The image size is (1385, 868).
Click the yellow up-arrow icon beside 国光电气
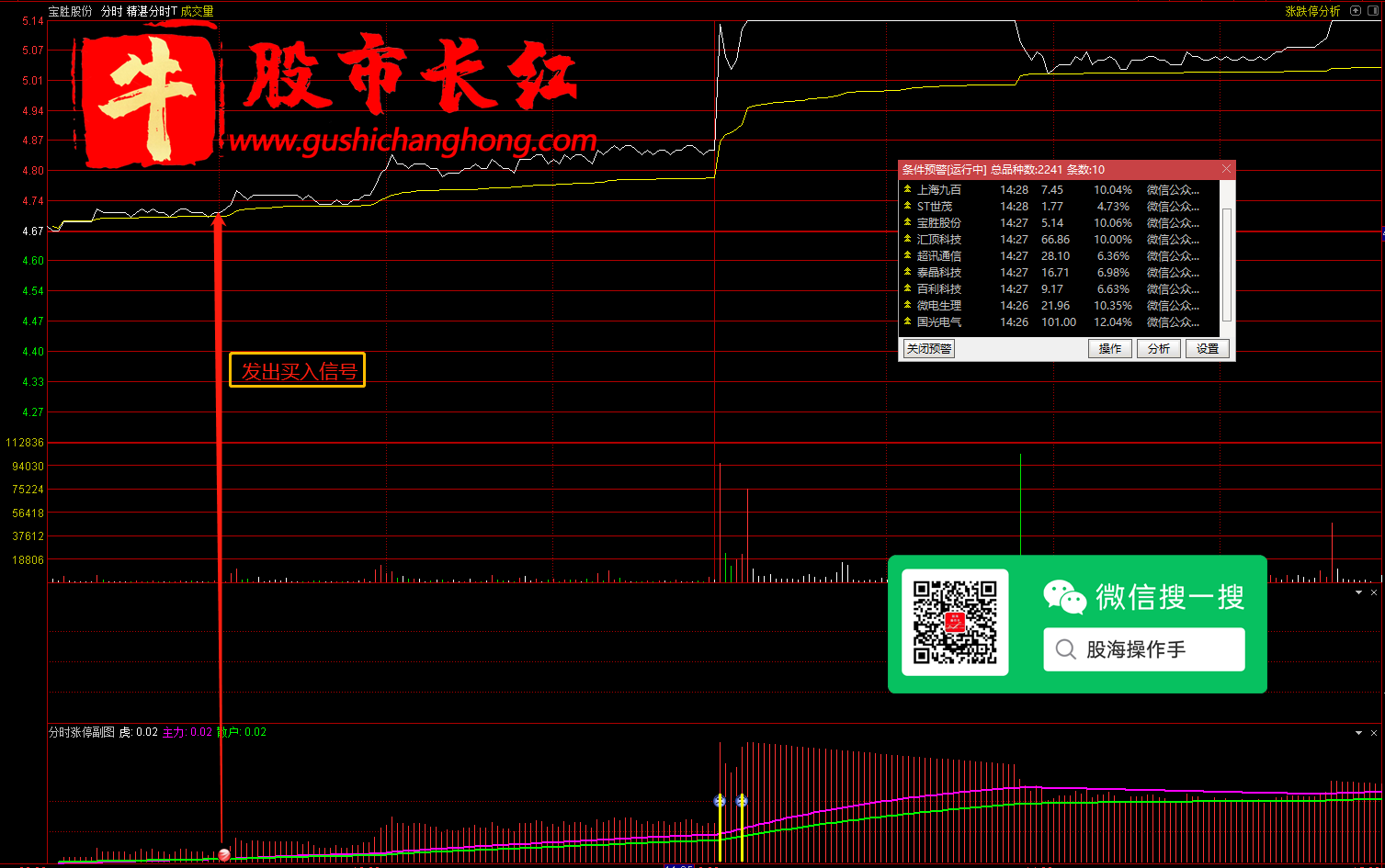908,321
